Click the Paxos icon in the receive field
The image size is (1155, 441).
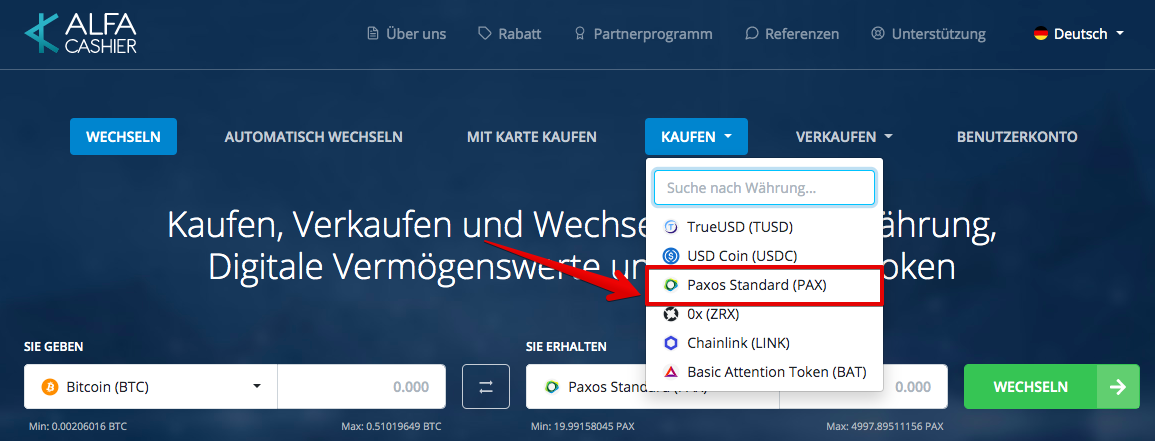tap(550, 387)
